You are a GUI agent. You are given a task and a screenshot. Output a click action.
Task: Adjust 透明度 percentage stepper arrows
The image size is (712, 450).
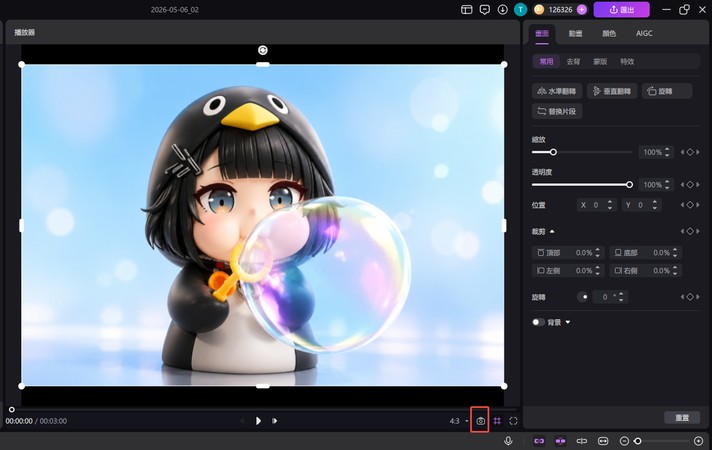[x=667, y=185]
